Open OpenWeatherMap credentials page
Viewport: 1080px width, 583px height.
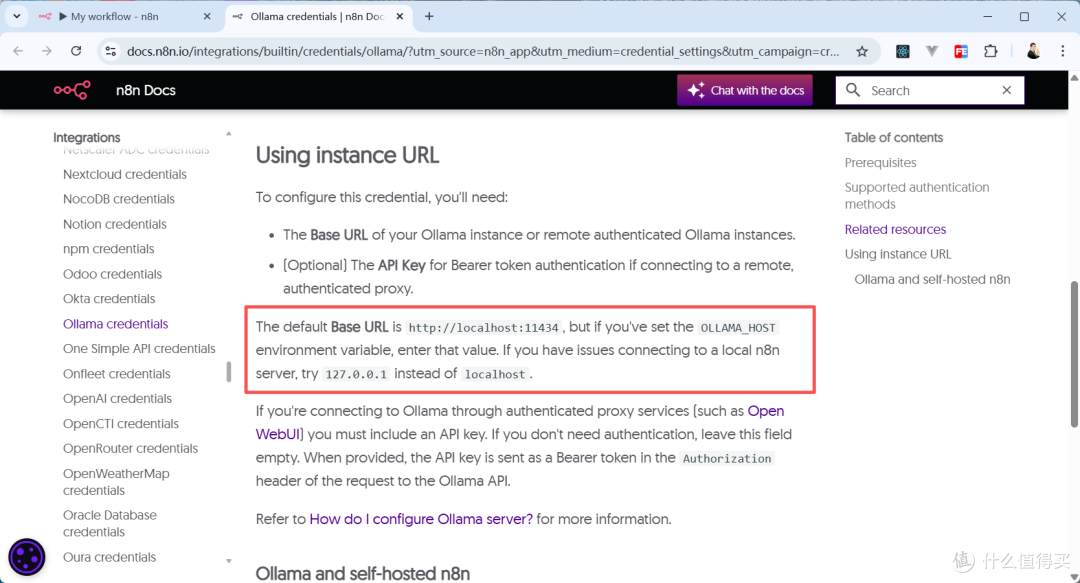coord(116,482)
